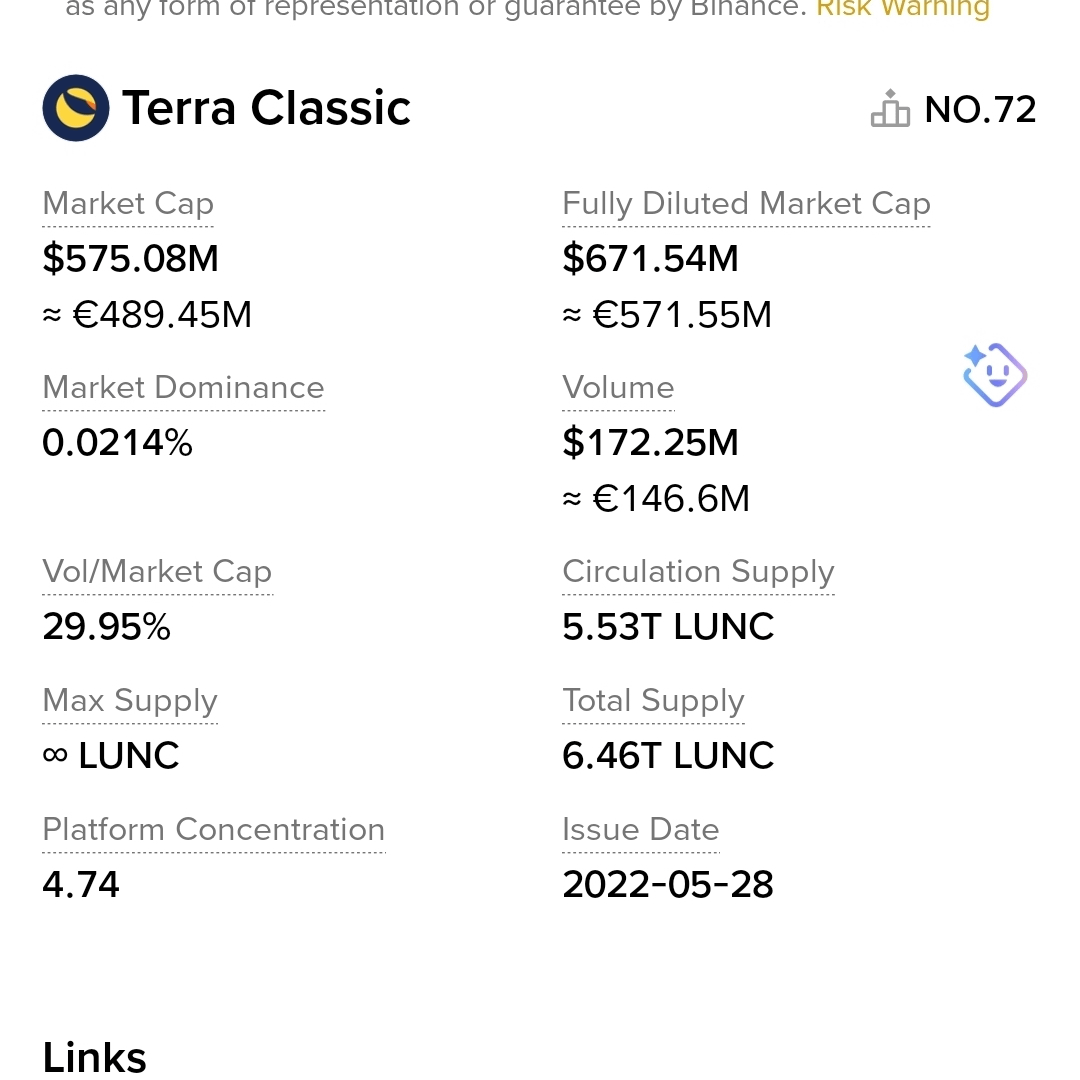The height and width of the screenshot is (1080, 1080).
Task: Tap the Total Supply label
Action: point(653,700)
